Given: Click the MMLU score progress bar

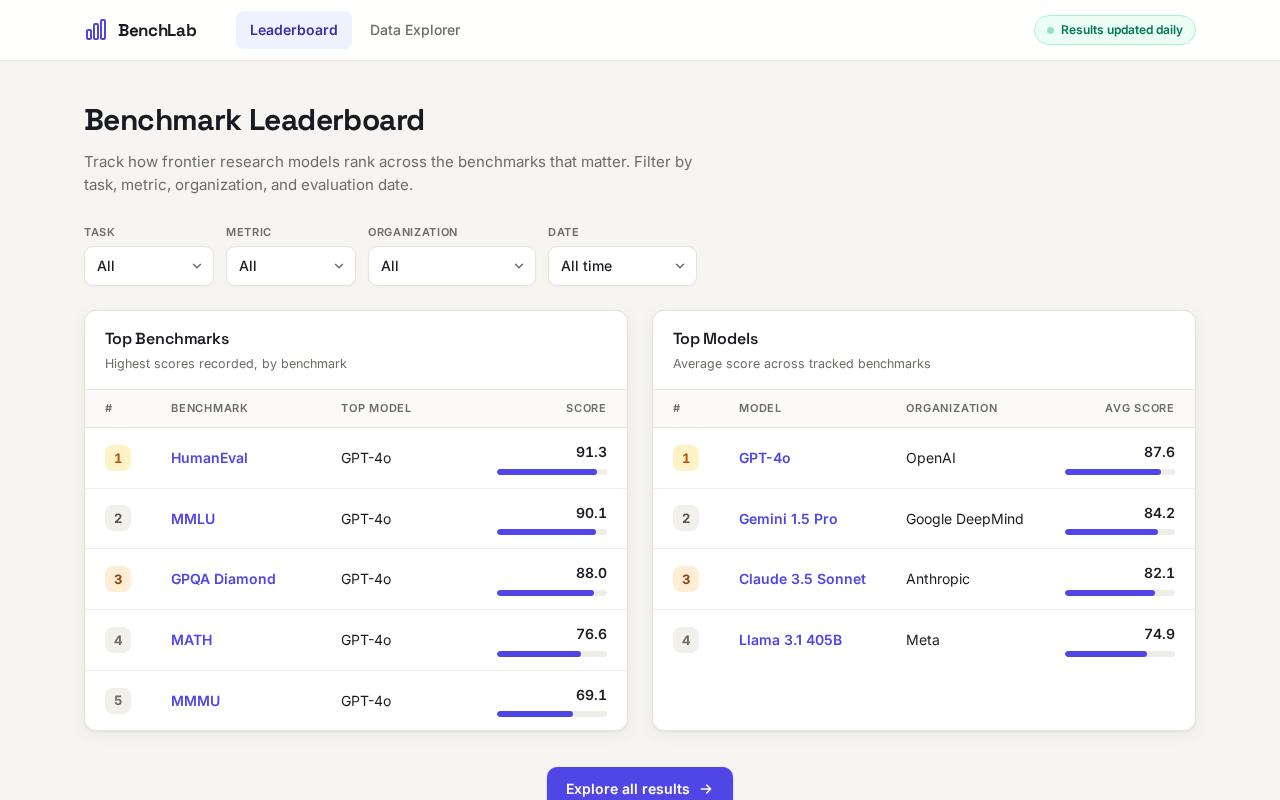Looking at the screenshot, I should coord(552,532).
